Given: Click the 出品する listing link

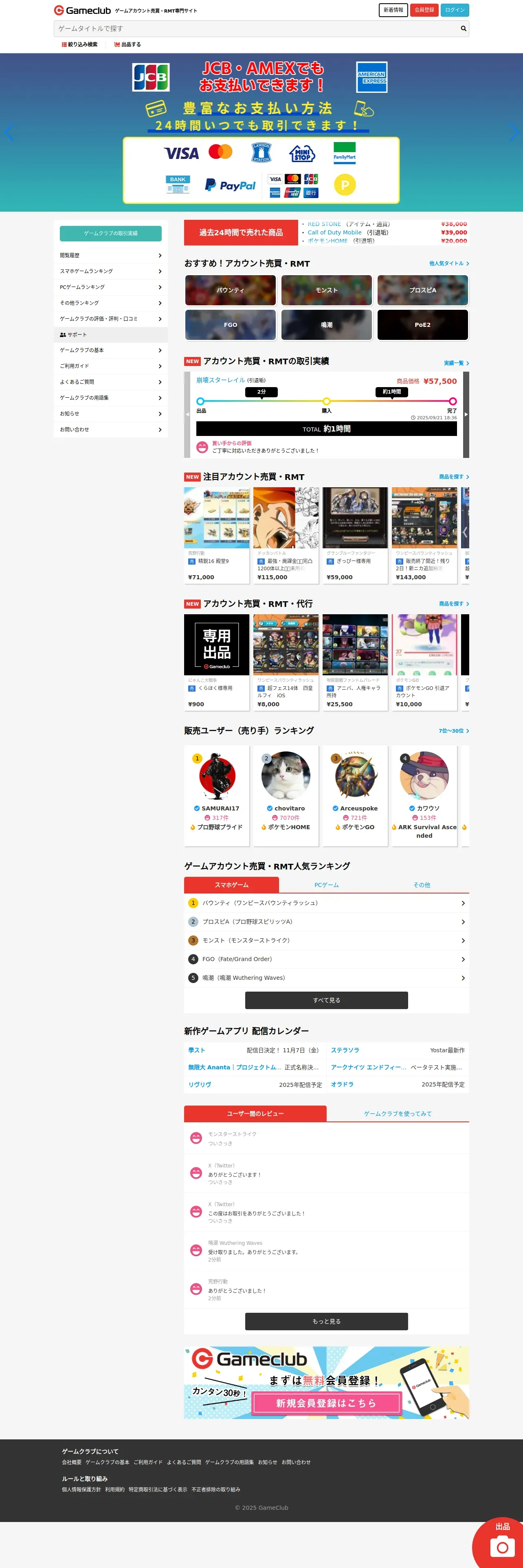Looking at the screenshot, I should pos(127,44).
